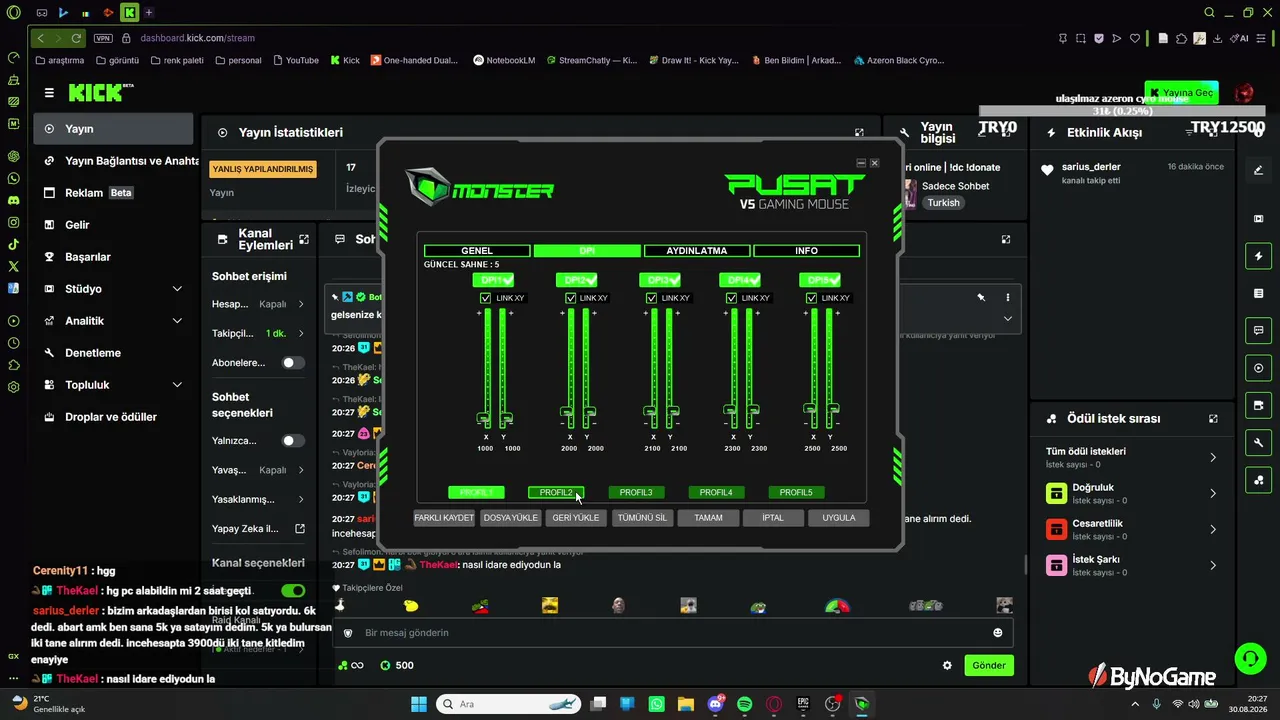Toggle LINK XY checkbox under DPI1
The width and height of the screenshot is (1280, 720).
click(x=485, y=298)
